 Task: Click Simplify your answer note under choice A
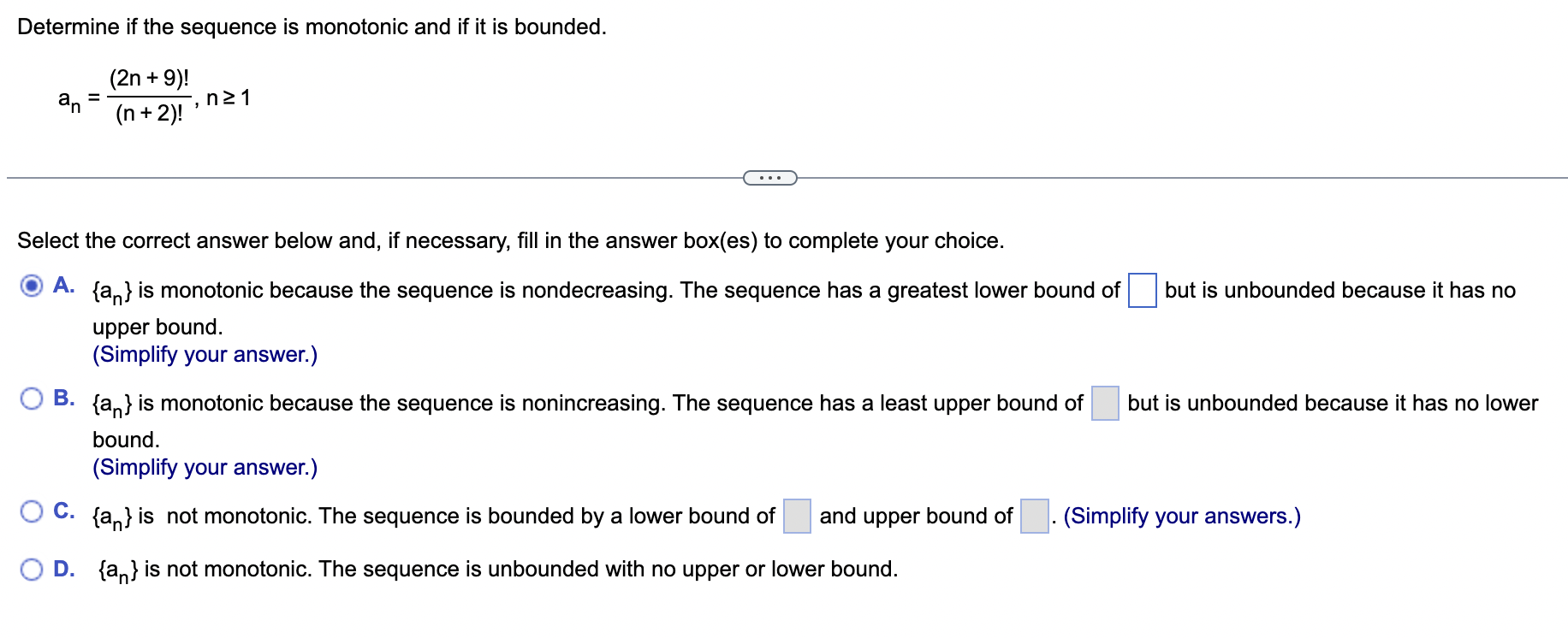205,354
